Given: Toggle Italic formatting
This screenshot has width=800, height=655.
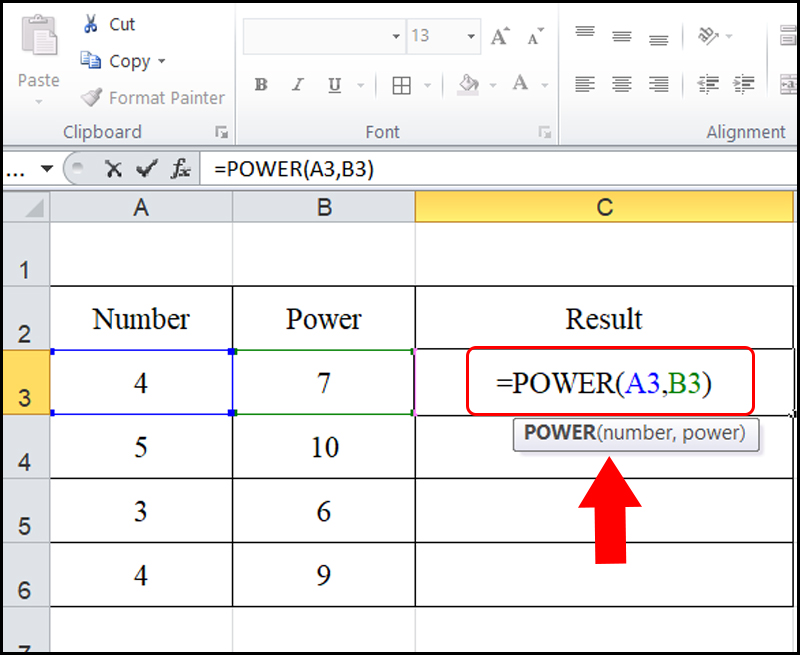Looking at the screenshot, I should (x=296, y=85).
